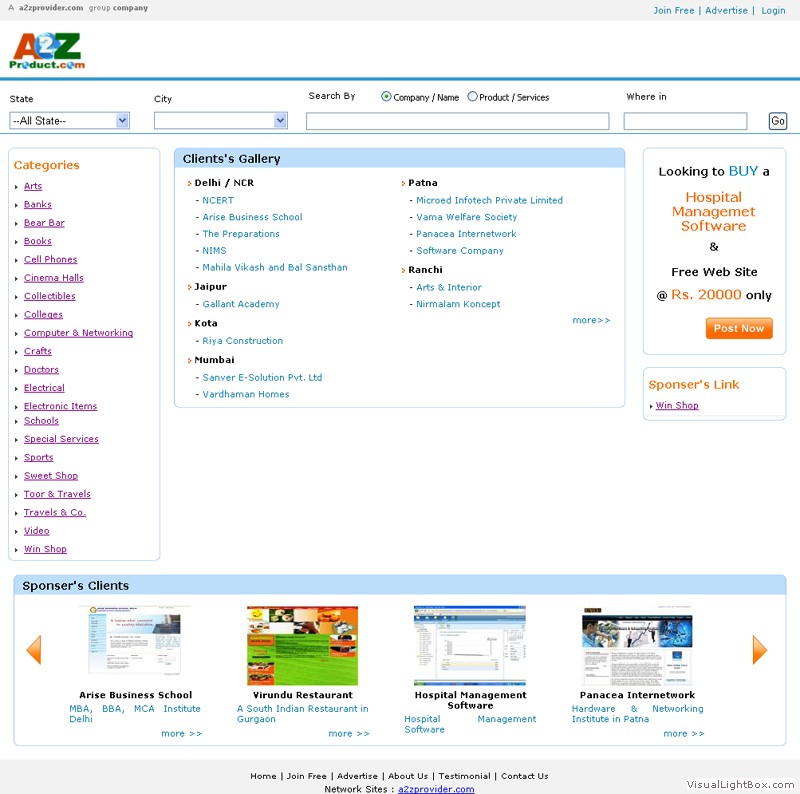This screenshot has height=794, width=800.
Task: Open the Riya Construction link
Action: 243,341
